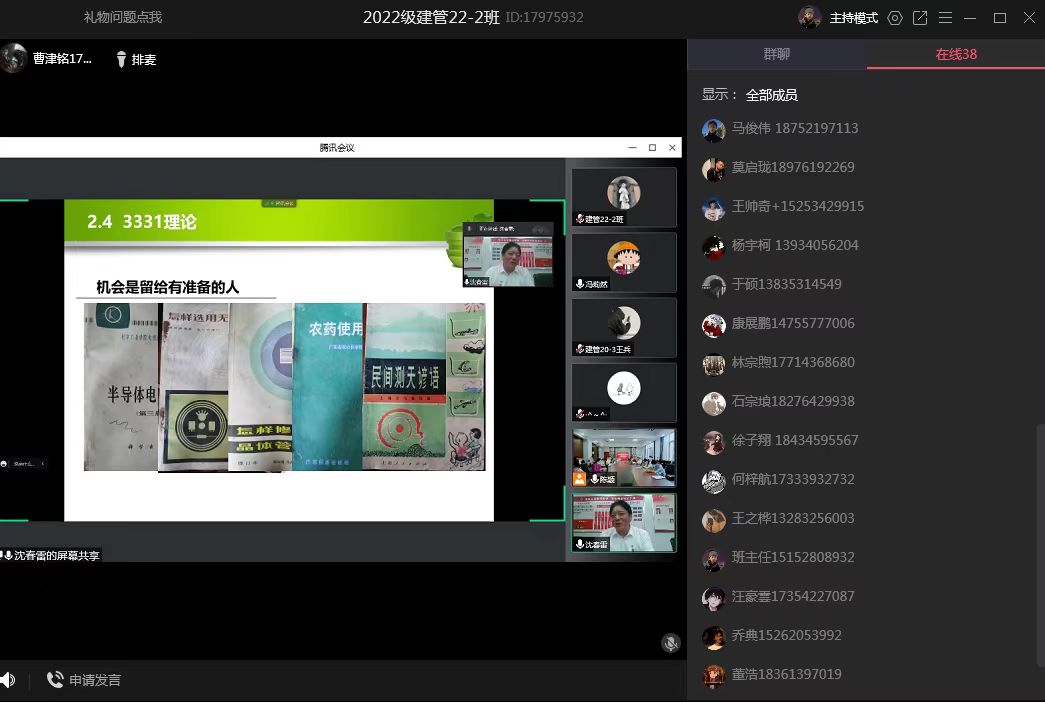
Task: Click the 礼物问题点我 text in title bar
Action: pyautogui.click(x=122, y=18)
